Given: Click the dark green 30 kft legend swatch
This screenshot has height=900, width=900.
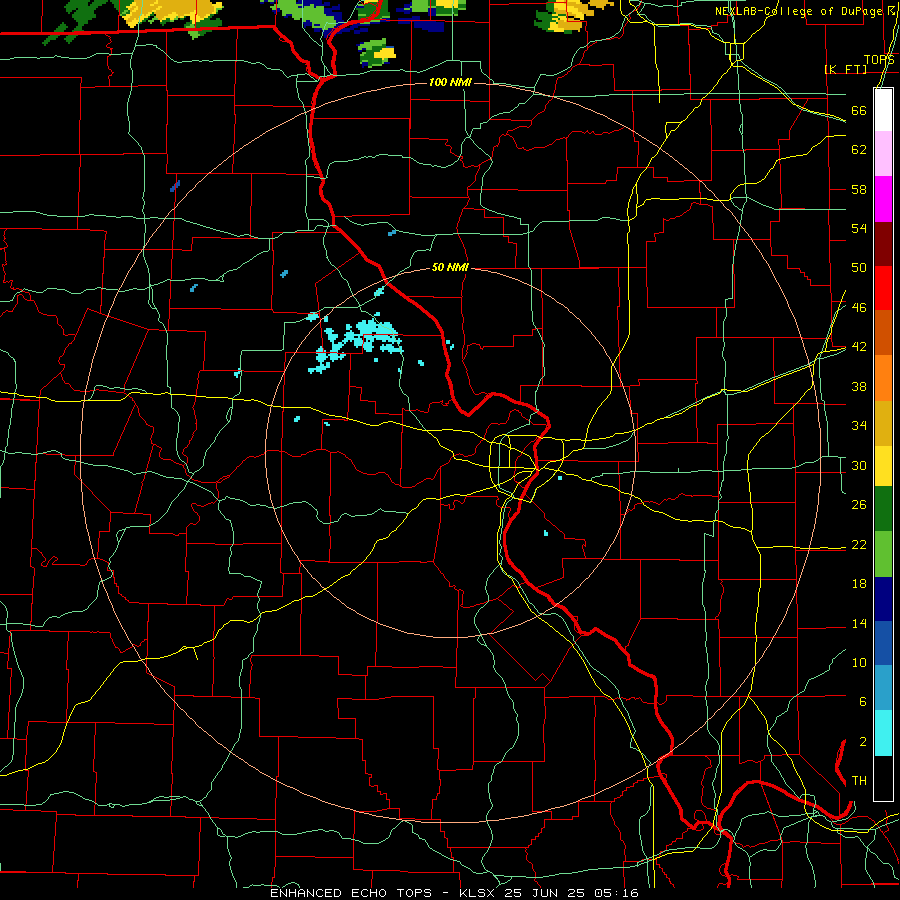Looking at the screenshot, I should pos(883,509).
